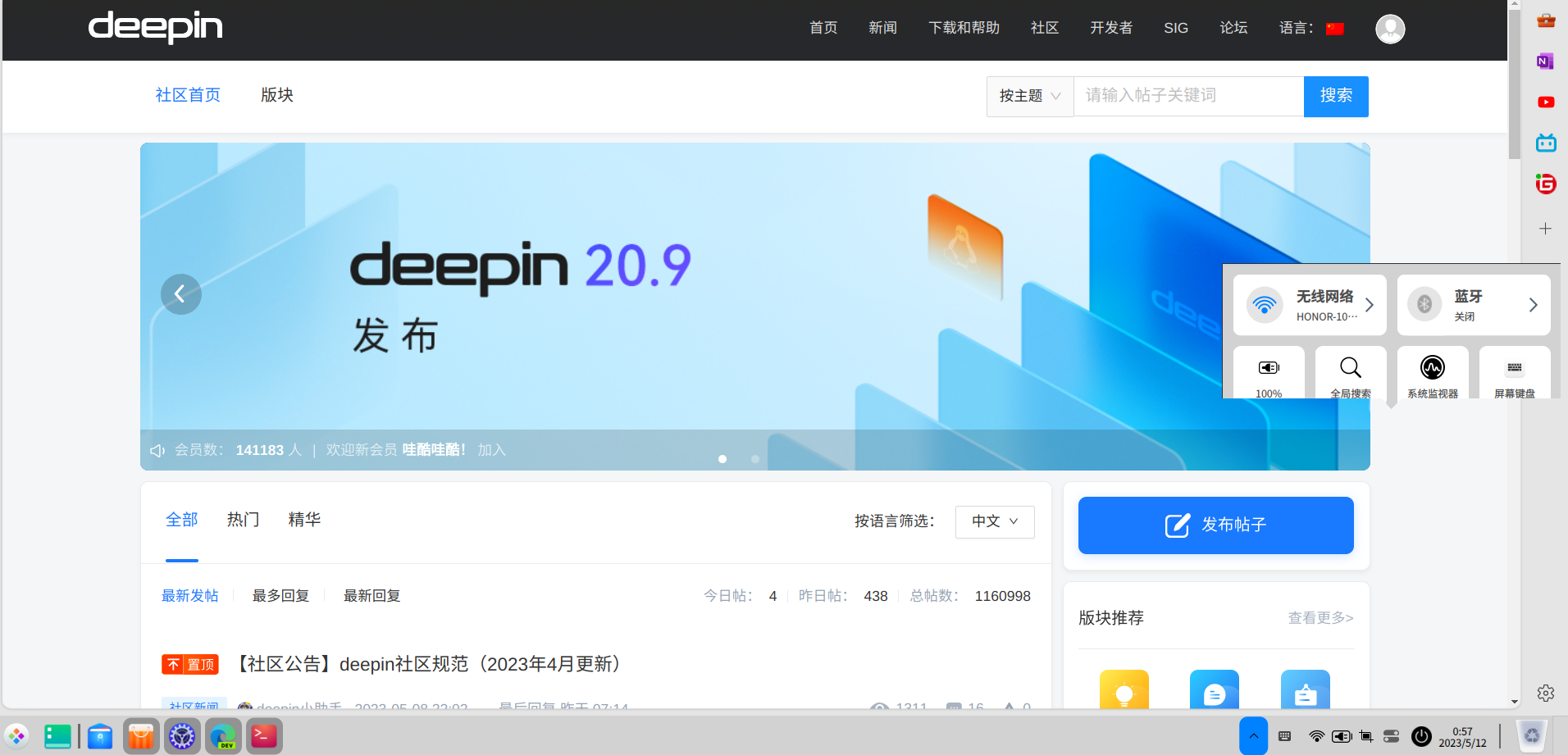Sort posts by 最多回复
Screen dimensions: 1568x755
pos(280,596)
